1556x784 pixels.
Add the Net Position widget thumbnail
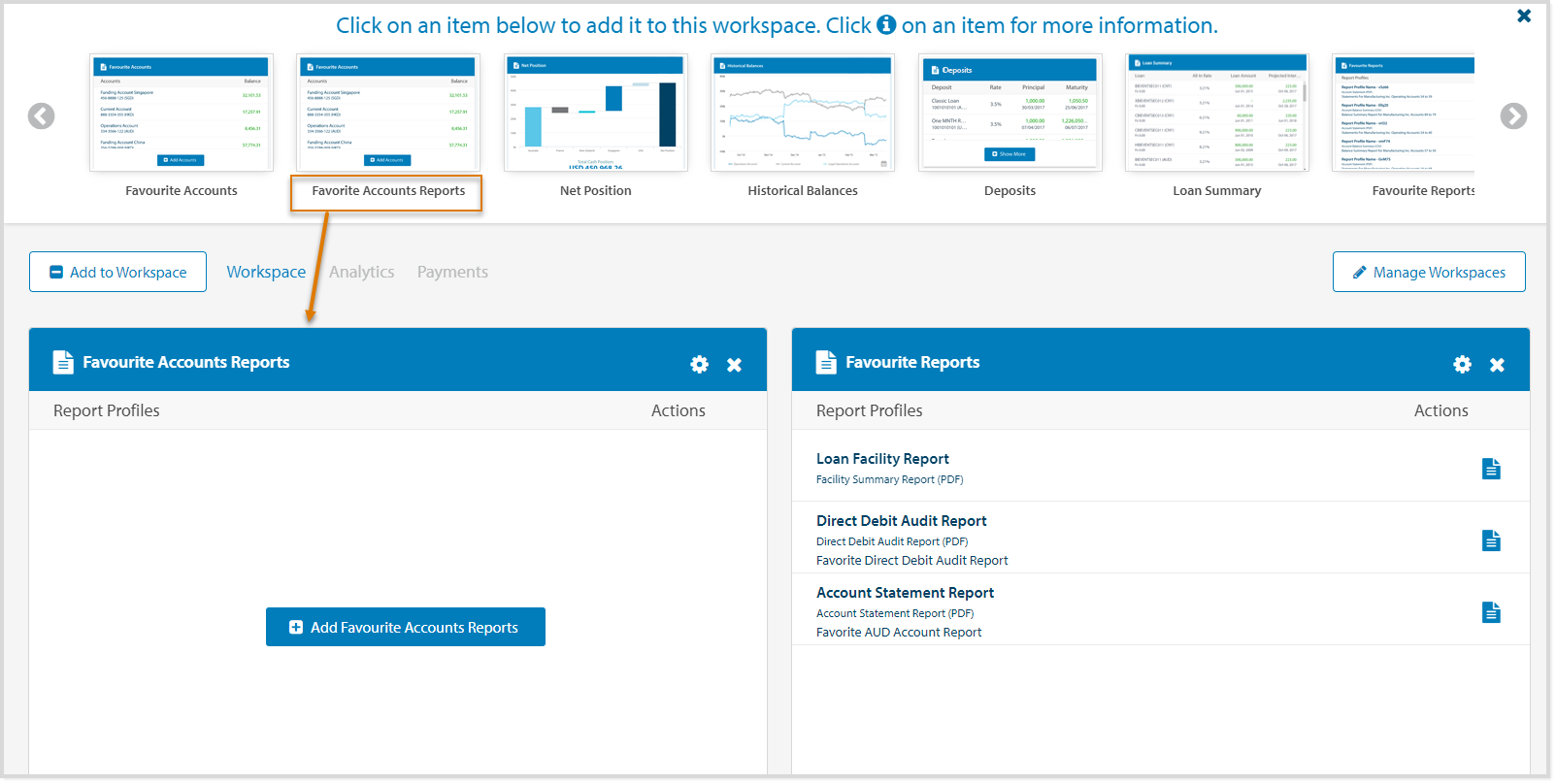(x=595, y=114)
